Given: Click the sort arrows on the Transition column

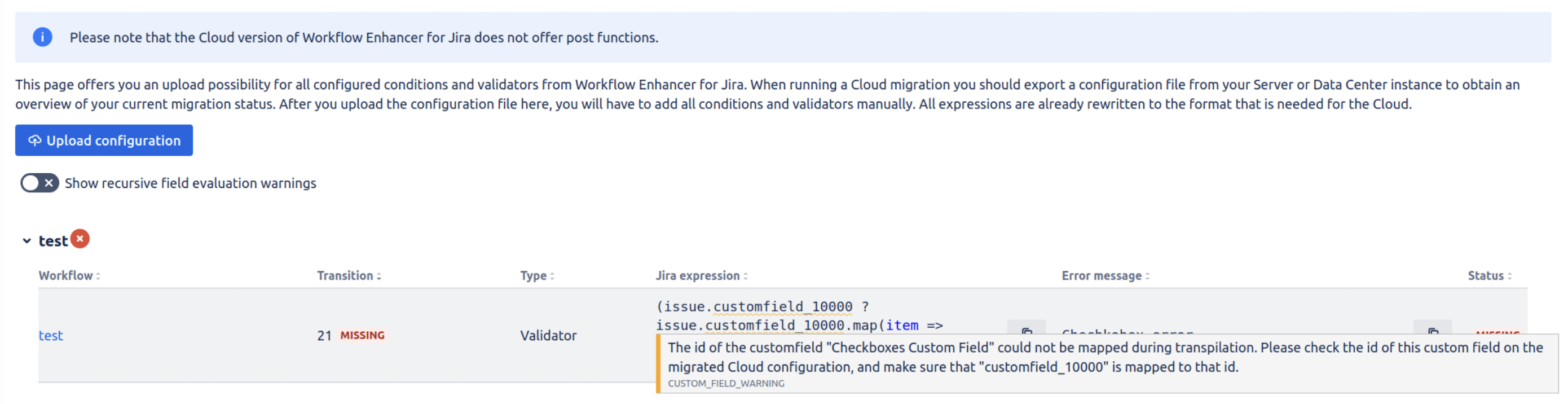Looking at the screenshot, I should pos(378,275).
